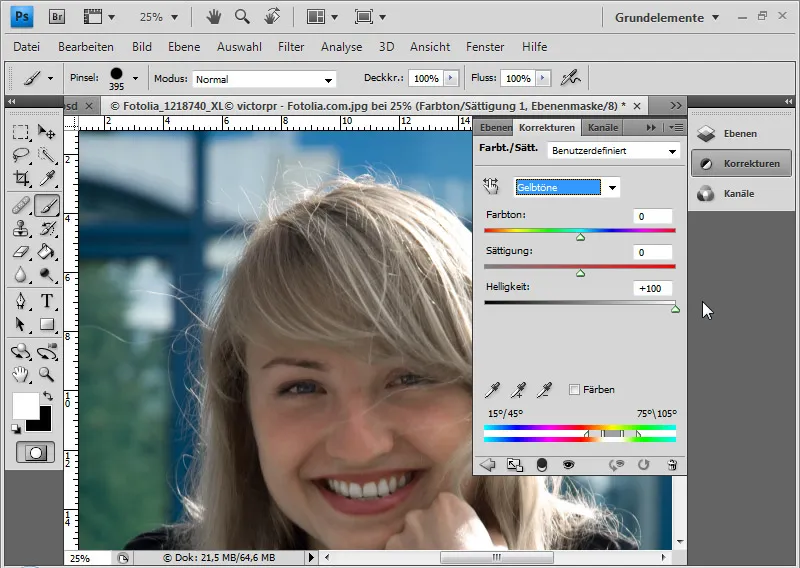Open the Modus Normal blend dropdown

pos(264,79)
